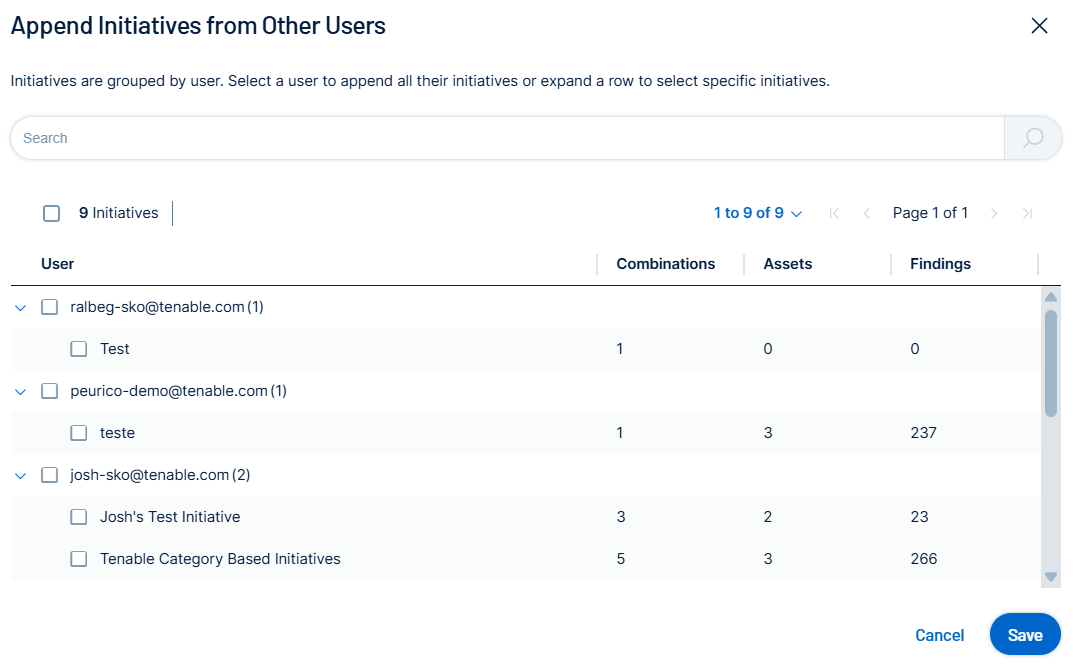Click the previous page arrow

pyautogui.click(x=867, y=213)
